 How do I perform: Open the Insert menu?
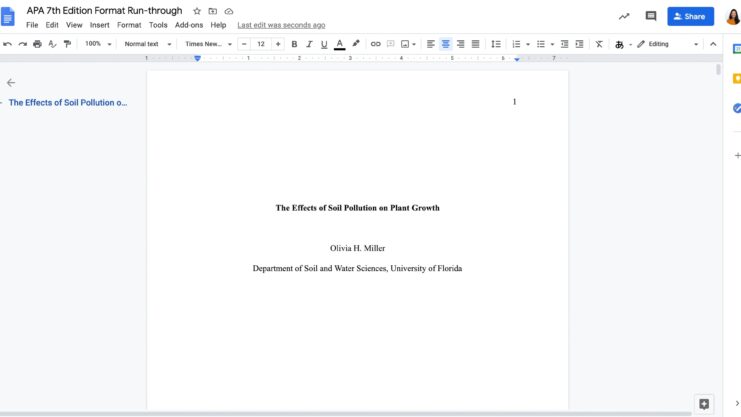pyautogui.click(x=100, y=25)
